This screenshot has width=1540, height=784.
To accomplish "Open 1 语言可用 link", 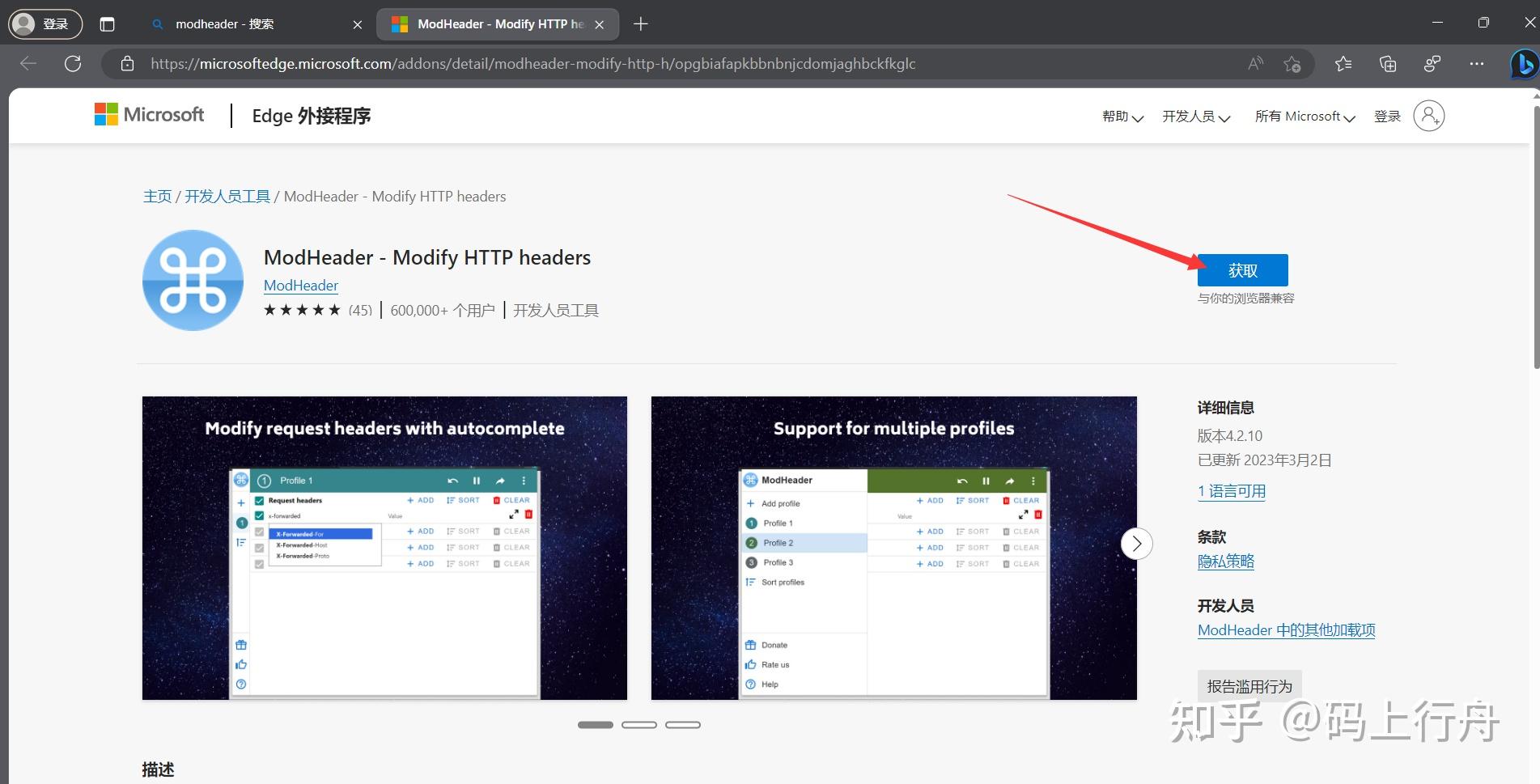I will (1232, 491).
